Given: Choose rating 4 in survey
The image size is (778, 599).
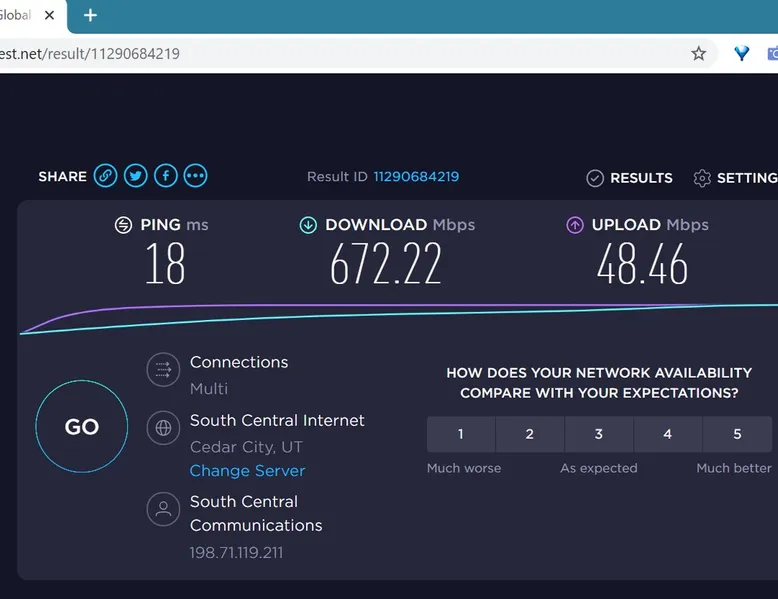Looking at the screenshot, I should 668,434.
